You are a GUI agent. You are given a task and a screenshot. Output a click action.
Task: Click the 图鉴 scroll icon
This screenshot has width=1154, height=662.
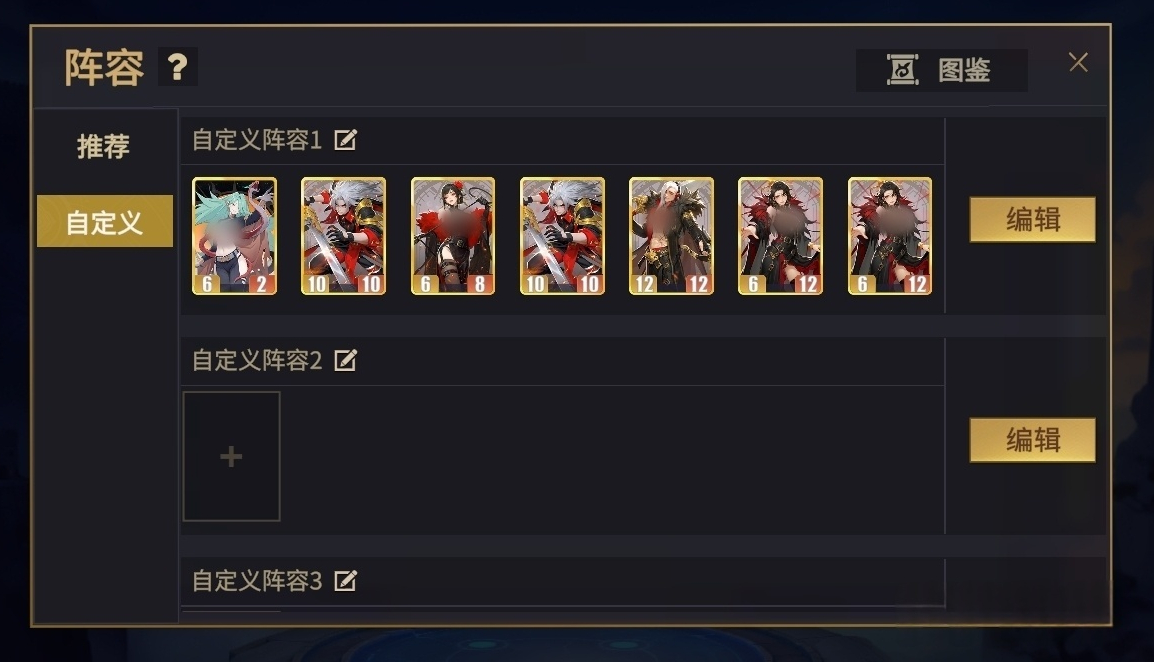point(902,70)
